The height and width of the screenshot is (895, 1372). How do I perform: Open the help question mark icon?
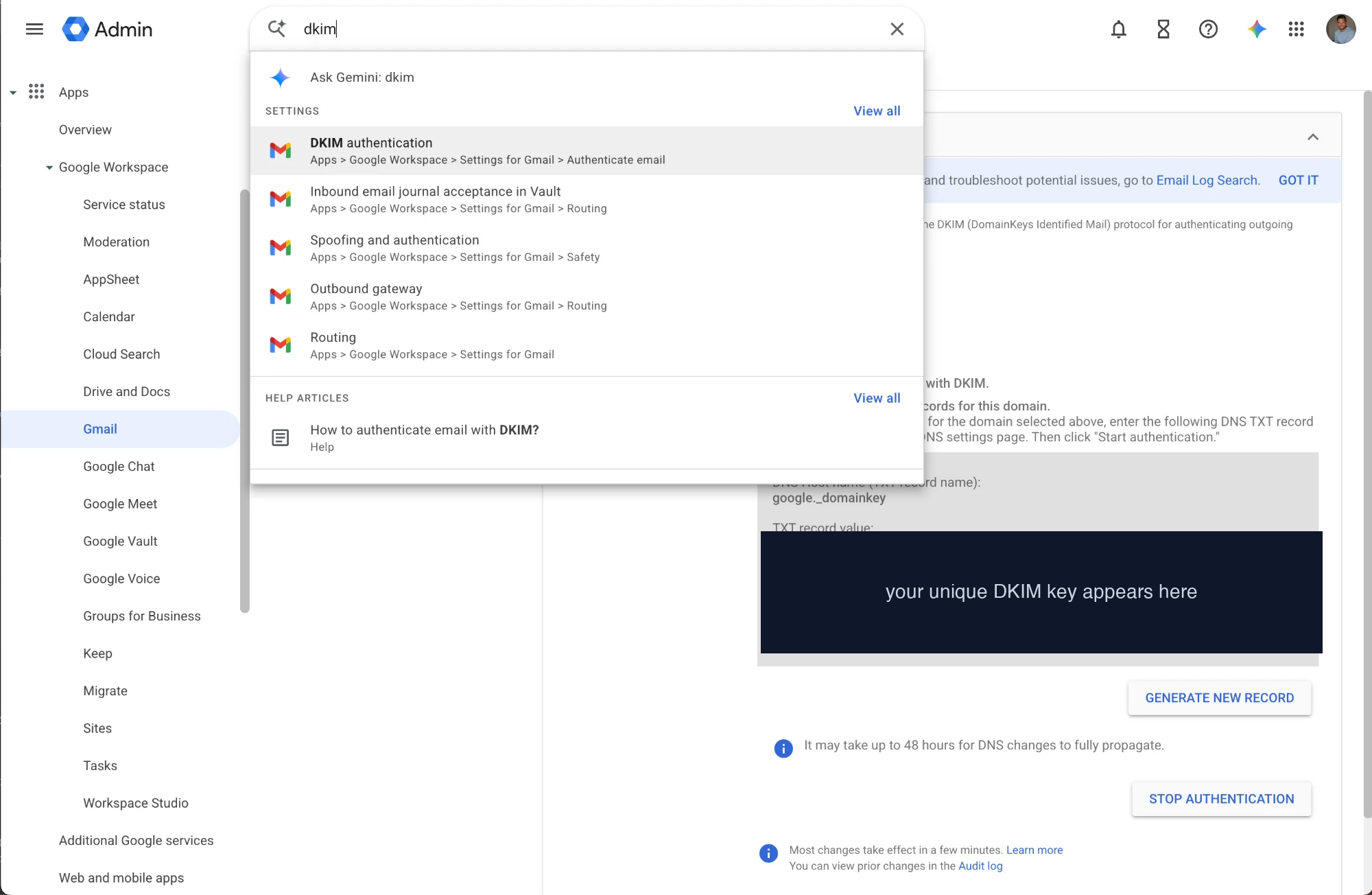(x=1208, y=29)
